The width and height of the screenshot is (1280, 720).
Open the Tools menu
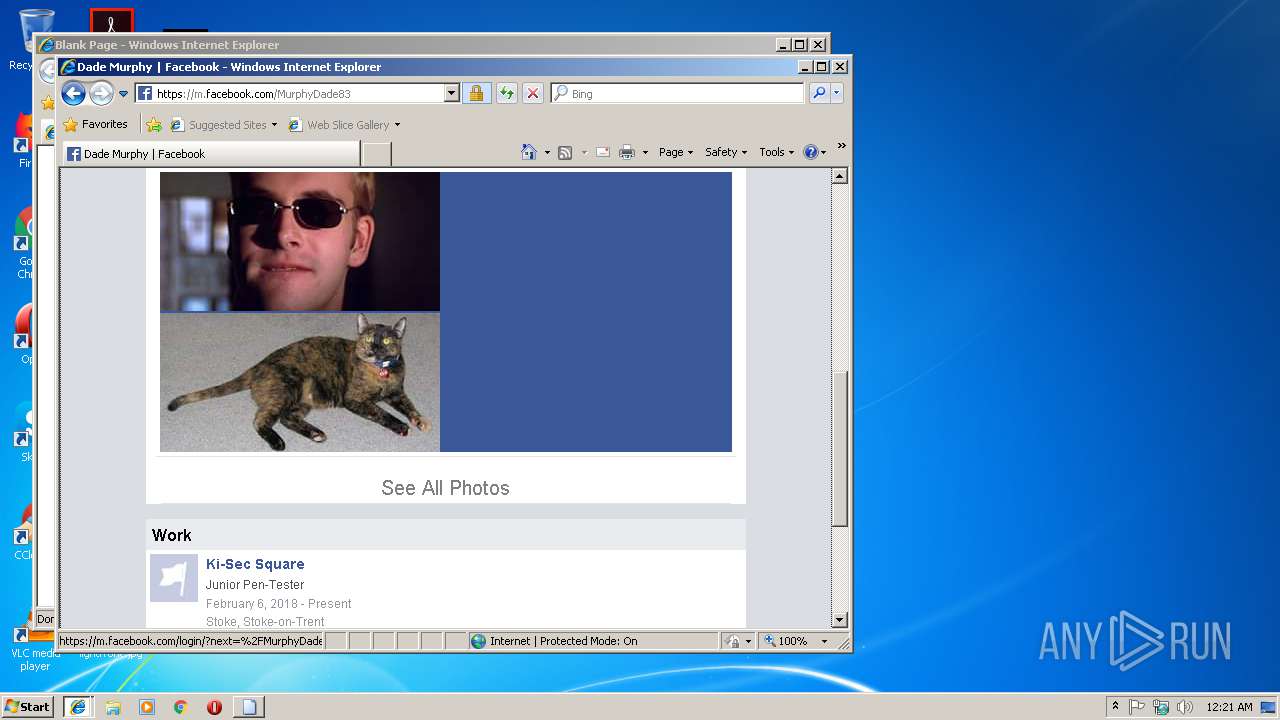point(777,152)
